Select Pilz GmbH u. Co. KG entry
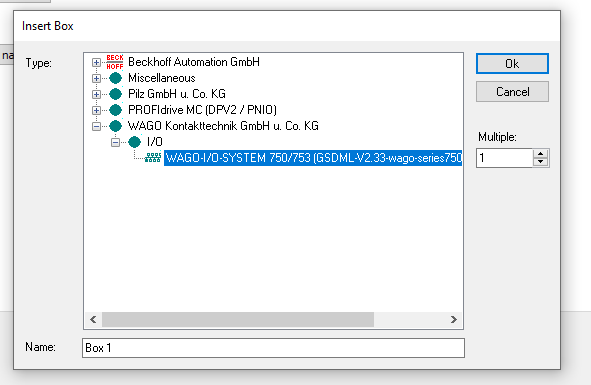The width and height of the screenshot is (591, 385). (x=177, y=94)
